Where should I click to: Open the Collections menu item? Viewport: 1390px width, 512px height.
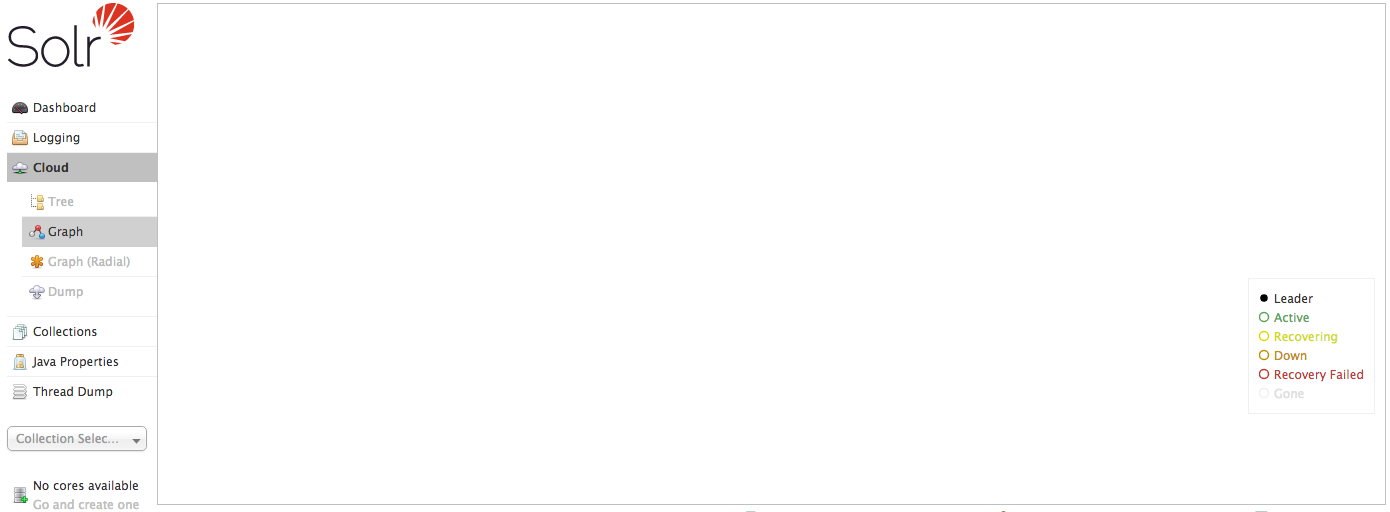[x=65, y=332]
